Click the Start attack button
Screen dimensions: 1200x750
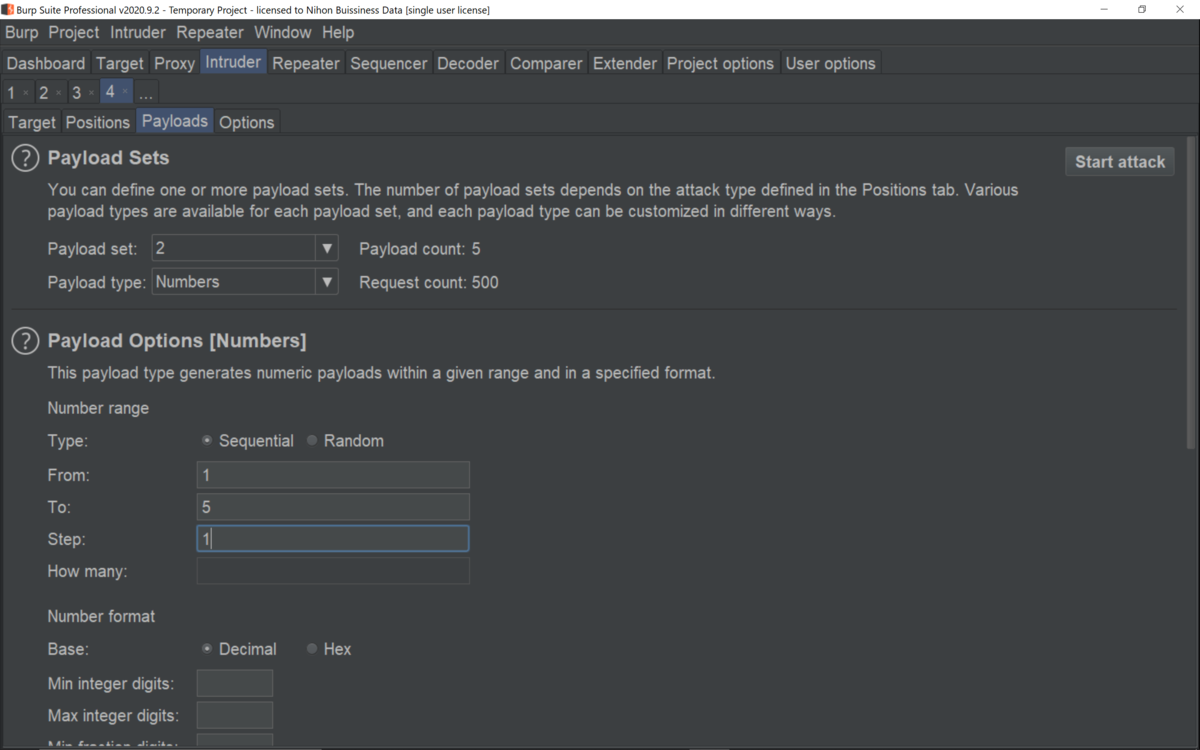(1120, 161)
